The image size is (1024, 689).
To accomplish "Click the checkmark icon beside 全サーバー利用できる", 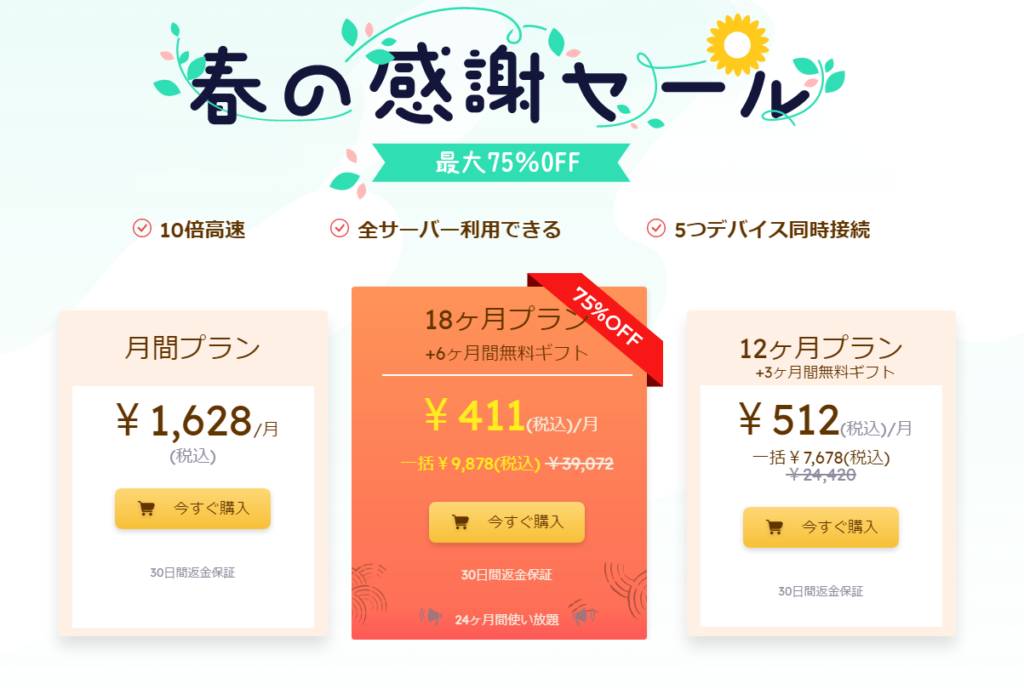I will pos(339,229).
